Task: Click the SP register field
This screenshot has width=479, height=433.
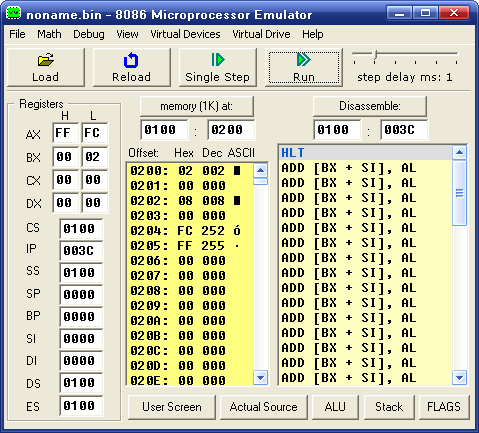Action: (81, 295)
